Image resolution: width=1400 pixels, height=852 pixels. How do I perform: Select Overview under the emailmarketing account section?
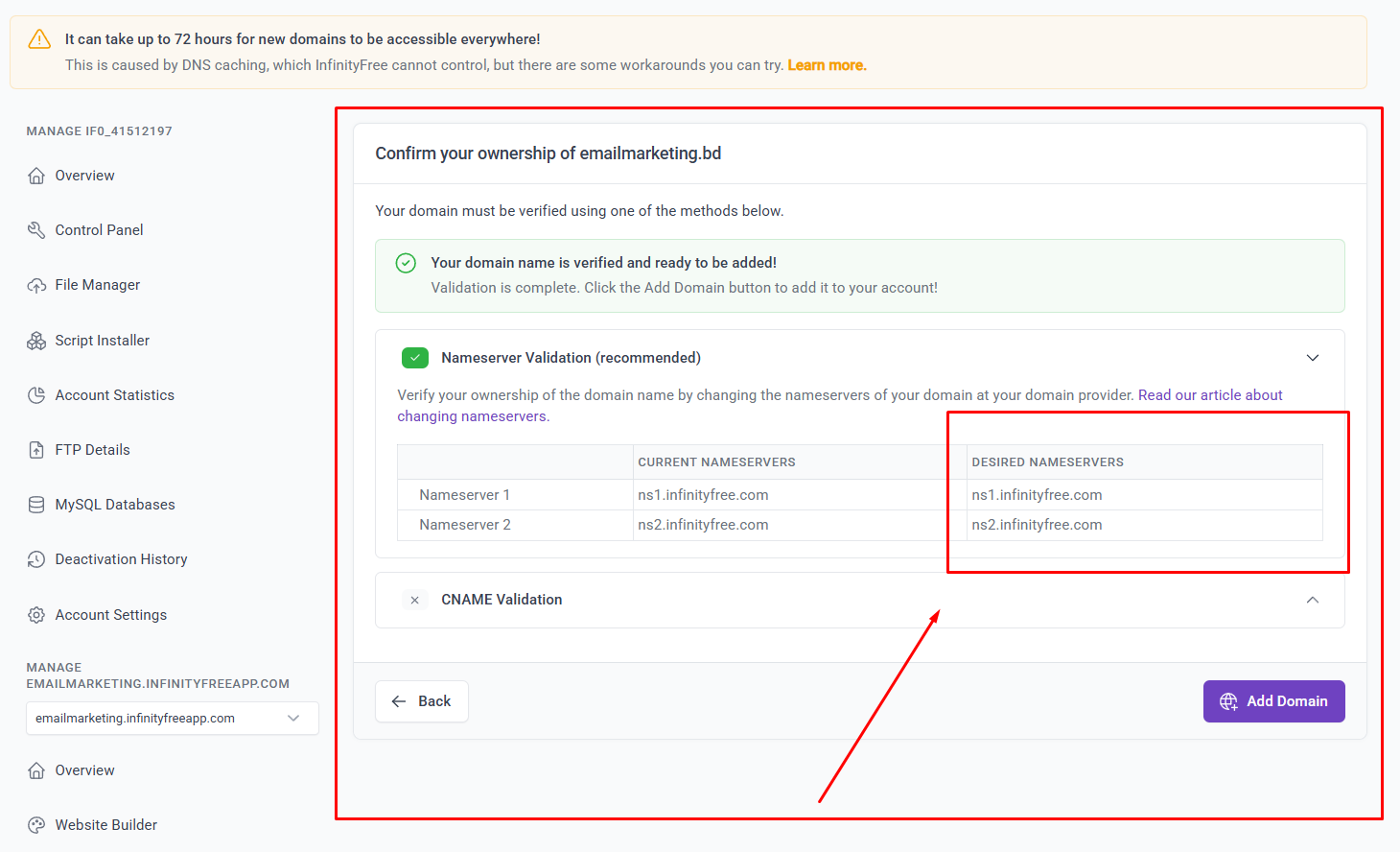tap(84, 769)
